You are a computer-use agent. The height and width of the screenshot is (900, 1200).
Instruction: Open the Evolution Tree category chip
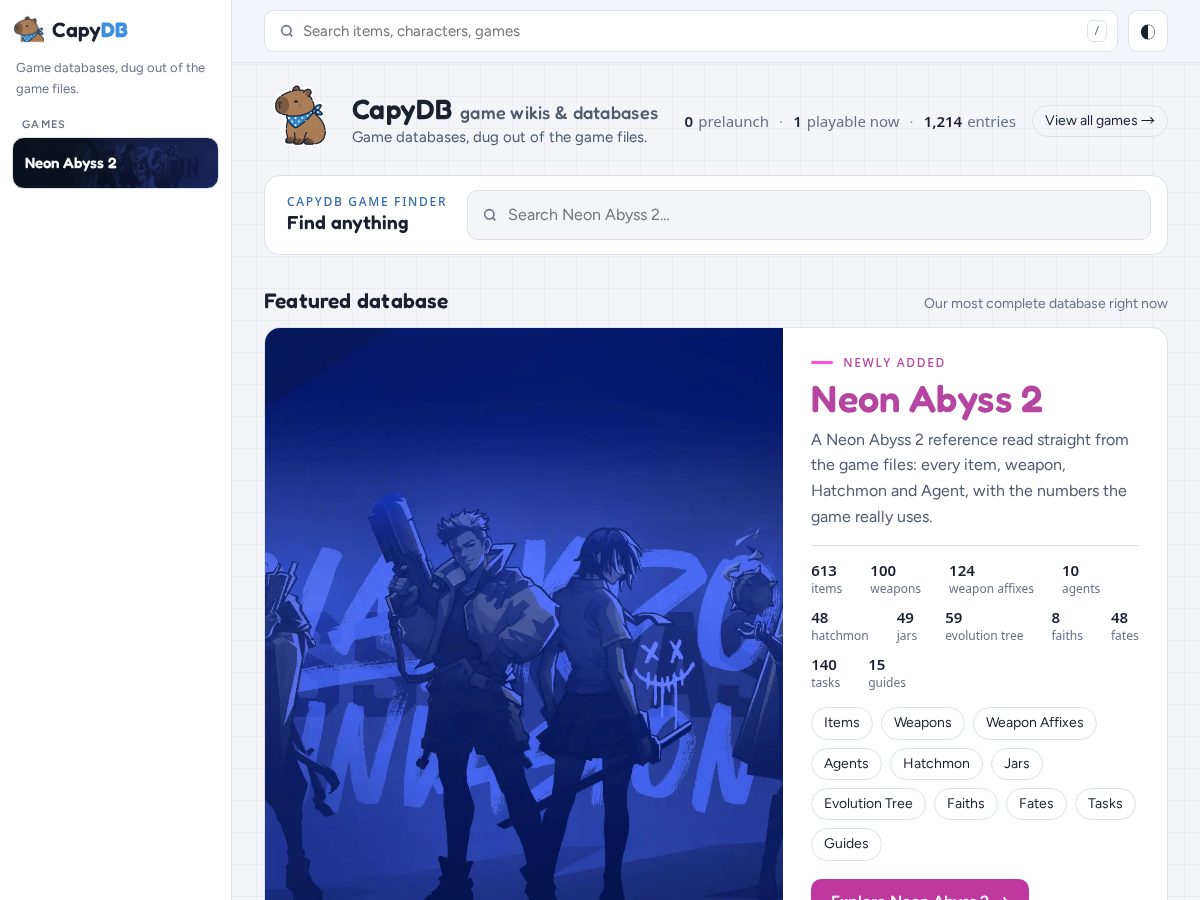pos(868,804)
